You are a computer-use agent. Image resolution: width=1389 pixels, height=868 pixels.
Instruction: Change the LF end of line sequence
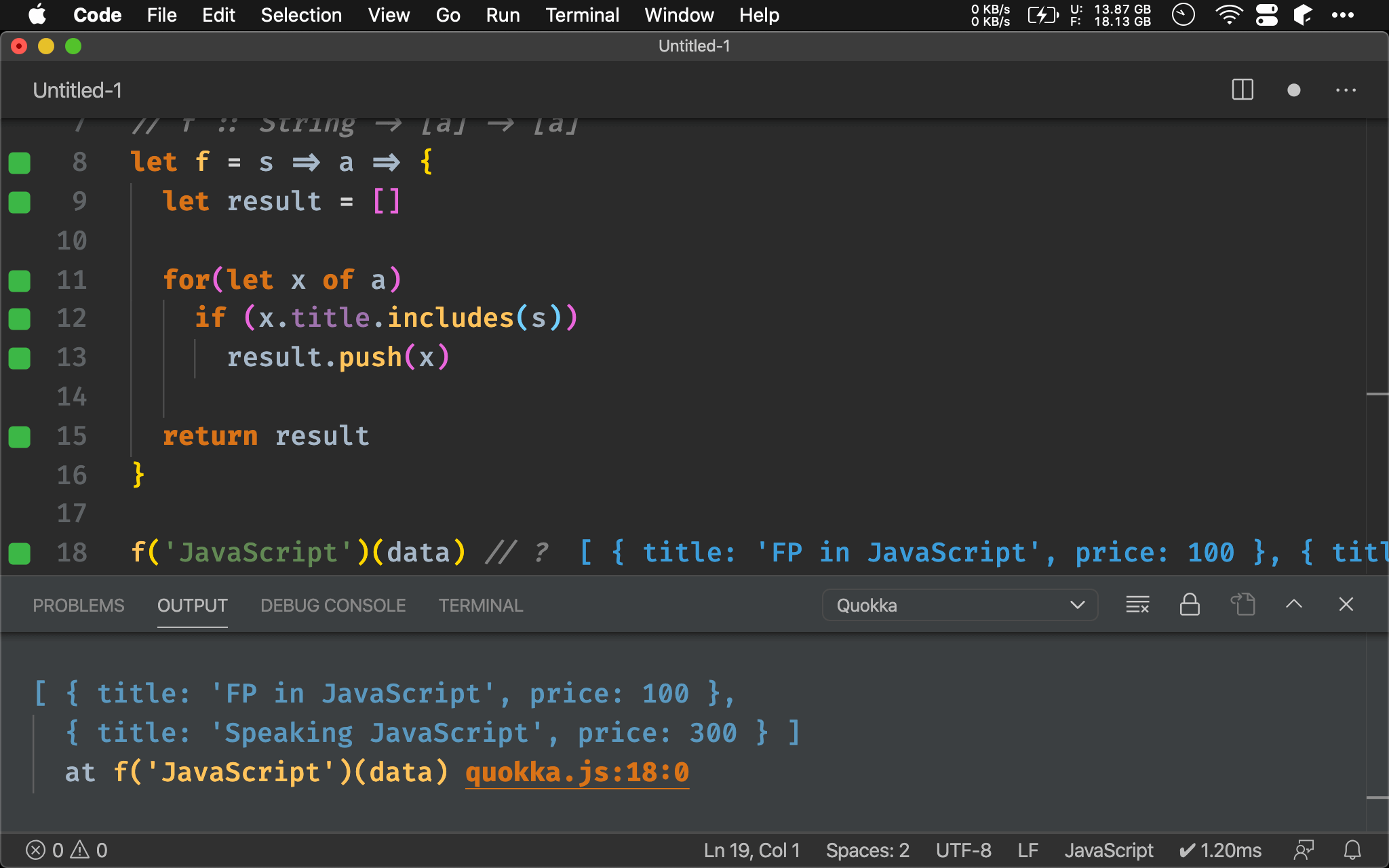click(x=1028, y=850)
